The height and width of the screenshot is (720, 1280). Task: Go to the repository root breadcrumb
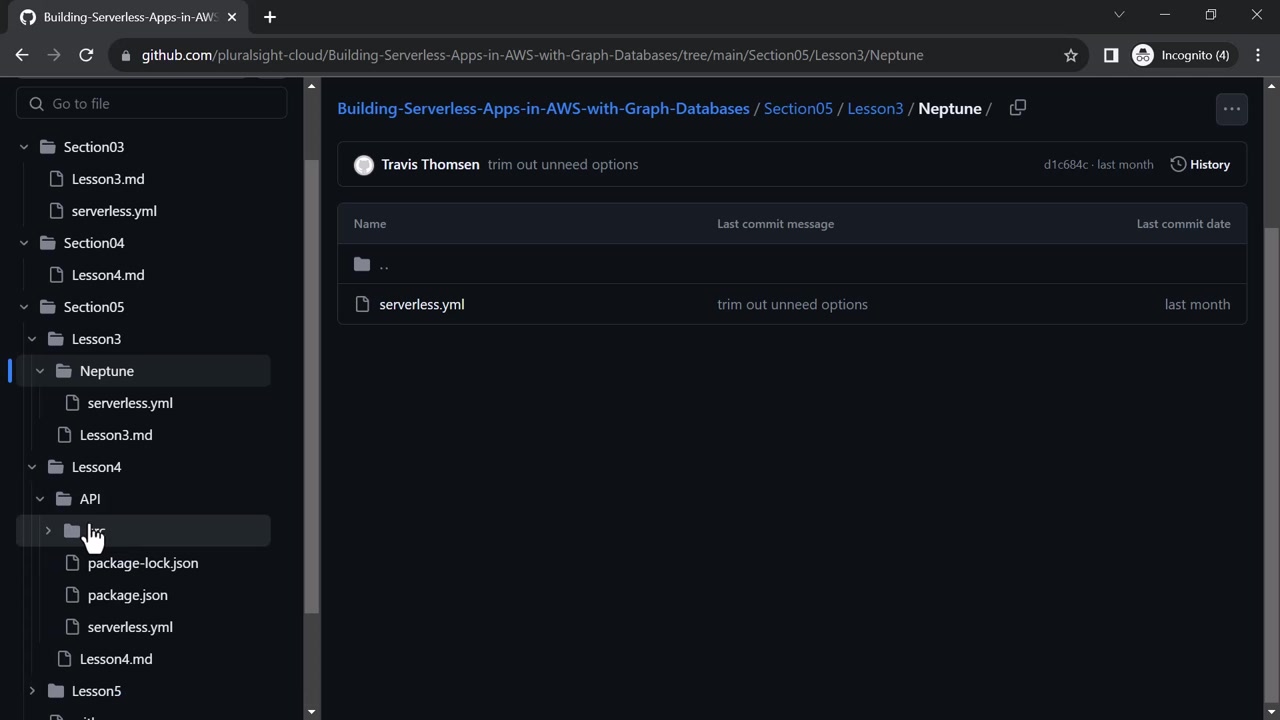tap(543, 108)
